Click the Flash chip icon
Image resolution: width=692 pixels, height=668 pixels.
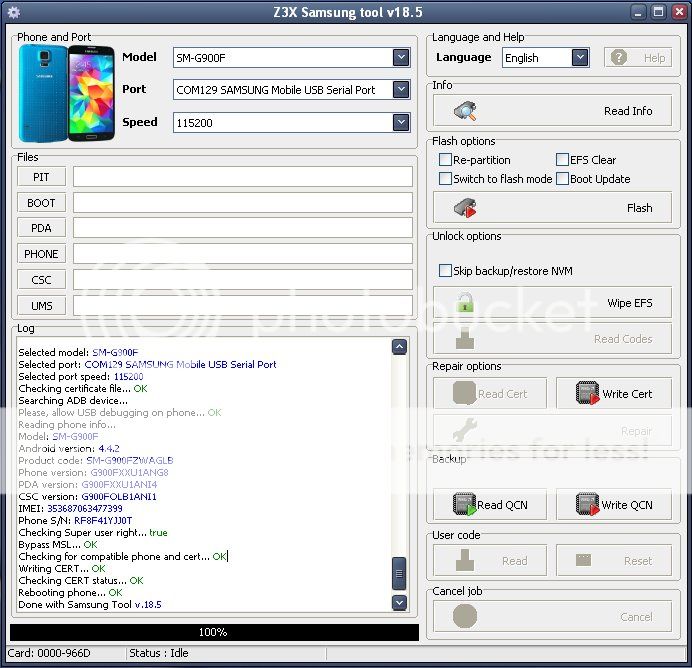point(465,208)
